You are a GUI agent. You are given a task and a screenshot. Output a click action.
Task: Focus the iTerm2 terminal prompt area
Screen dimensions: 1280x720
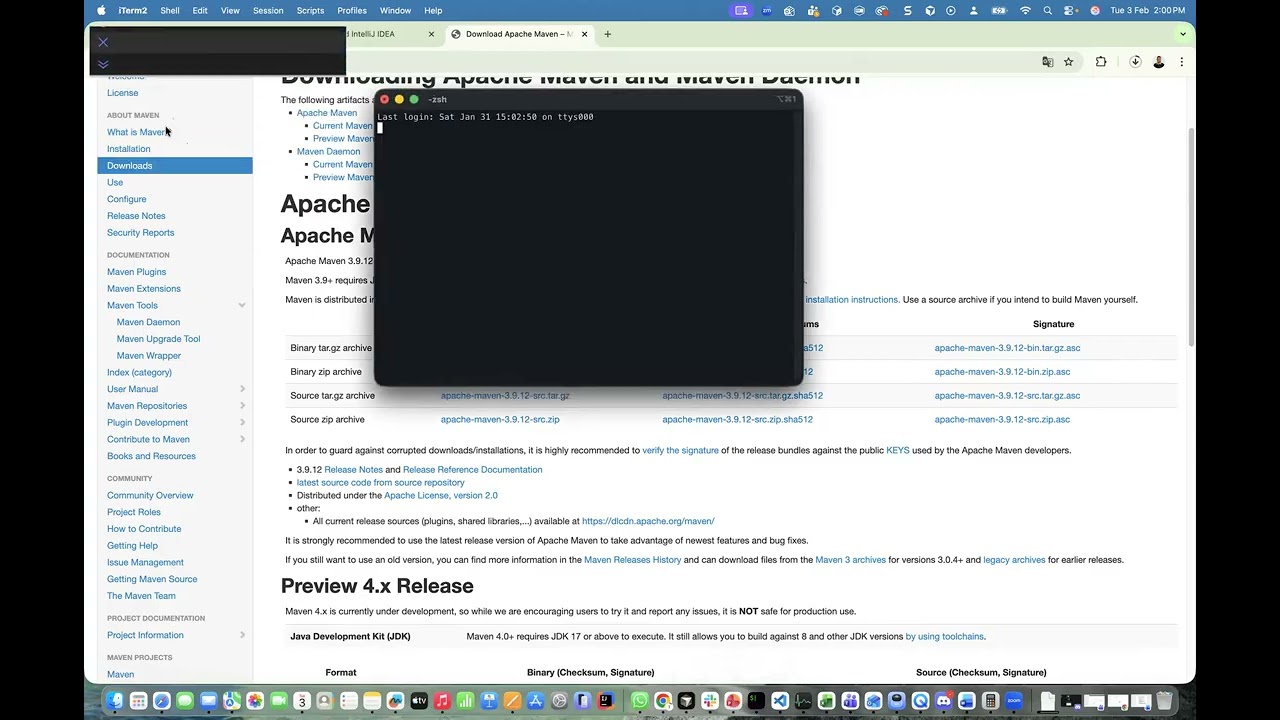588,245
